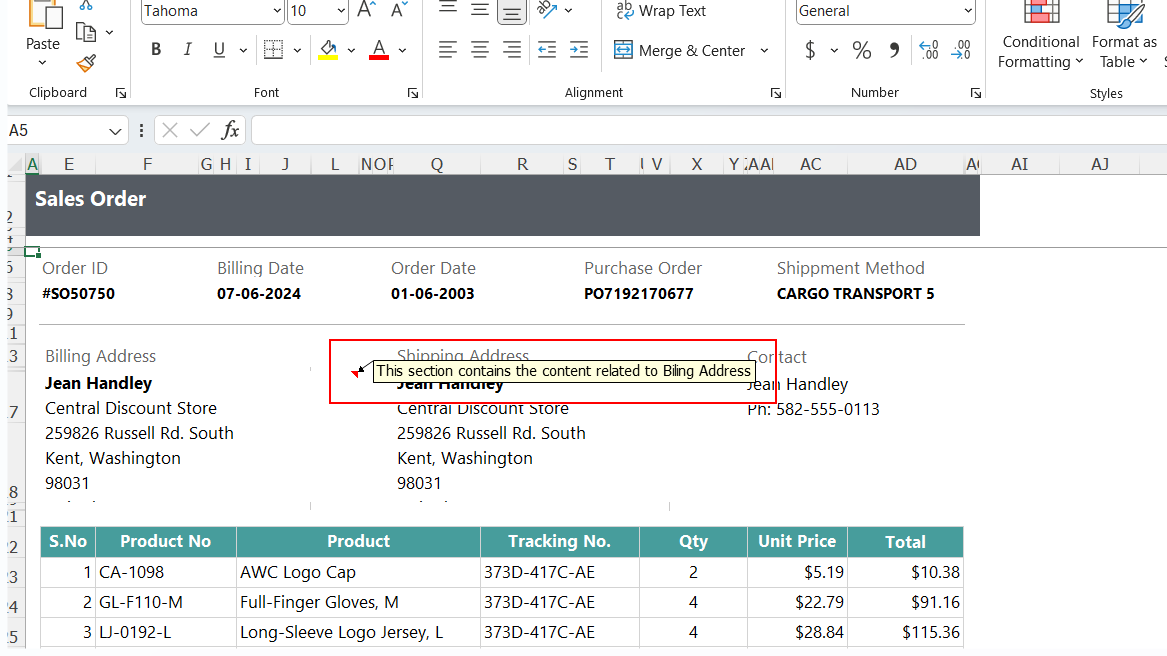Align text left
Viewport: 1167px width, 656px height.
coord(447,50)
